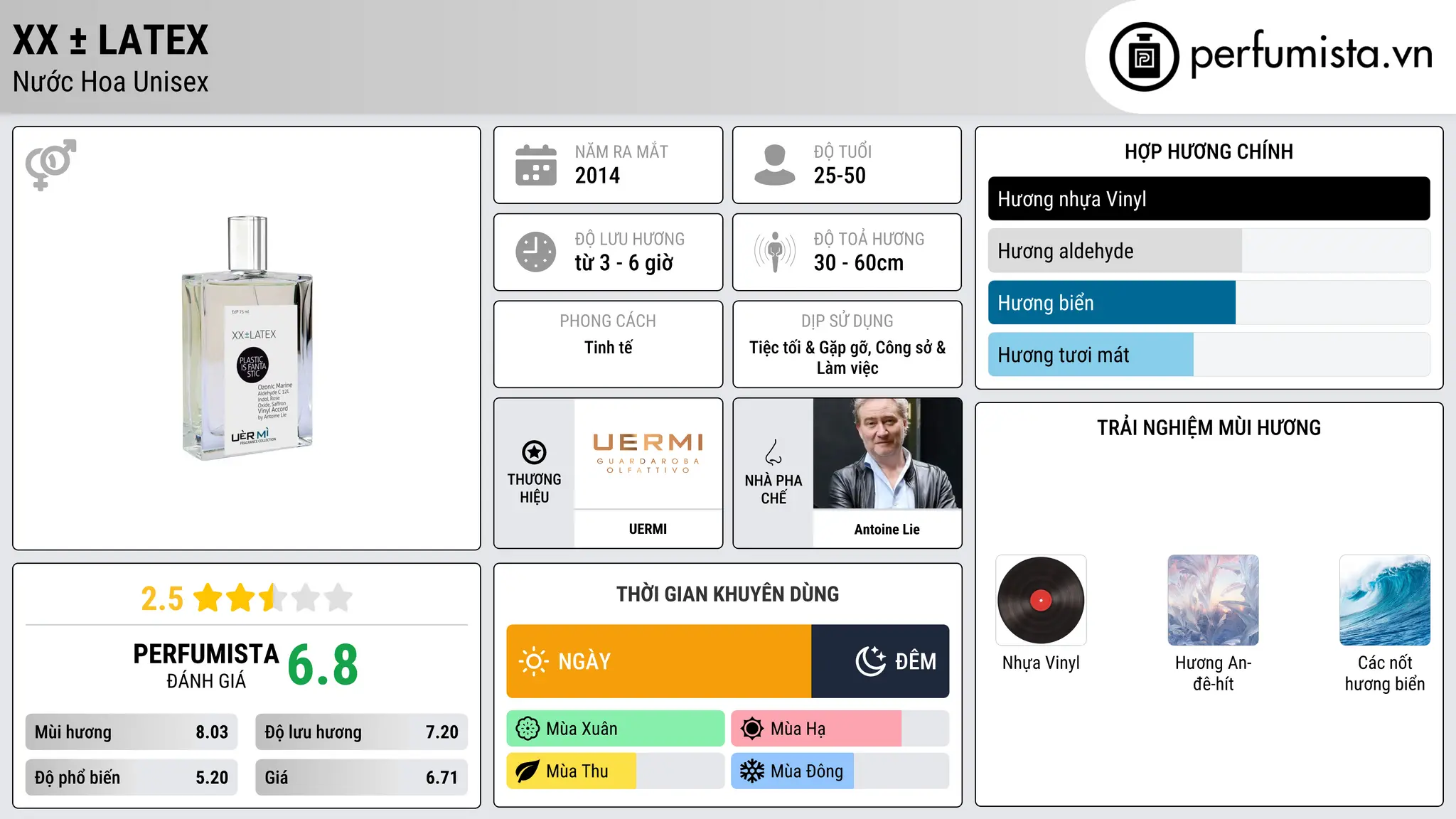Click the Hợp hương chính heading

pyautogui.click(x=1209, y=151)
